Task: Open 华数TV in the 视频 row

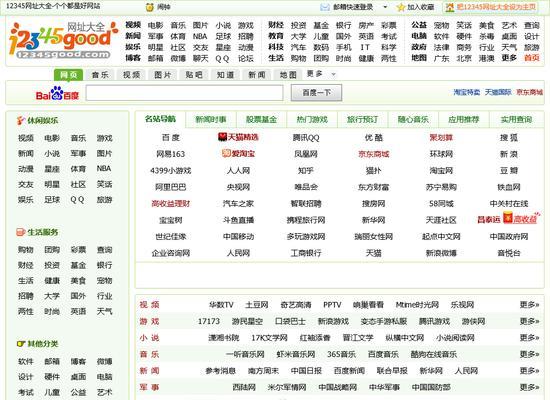Action: click(x=221, y=305)
